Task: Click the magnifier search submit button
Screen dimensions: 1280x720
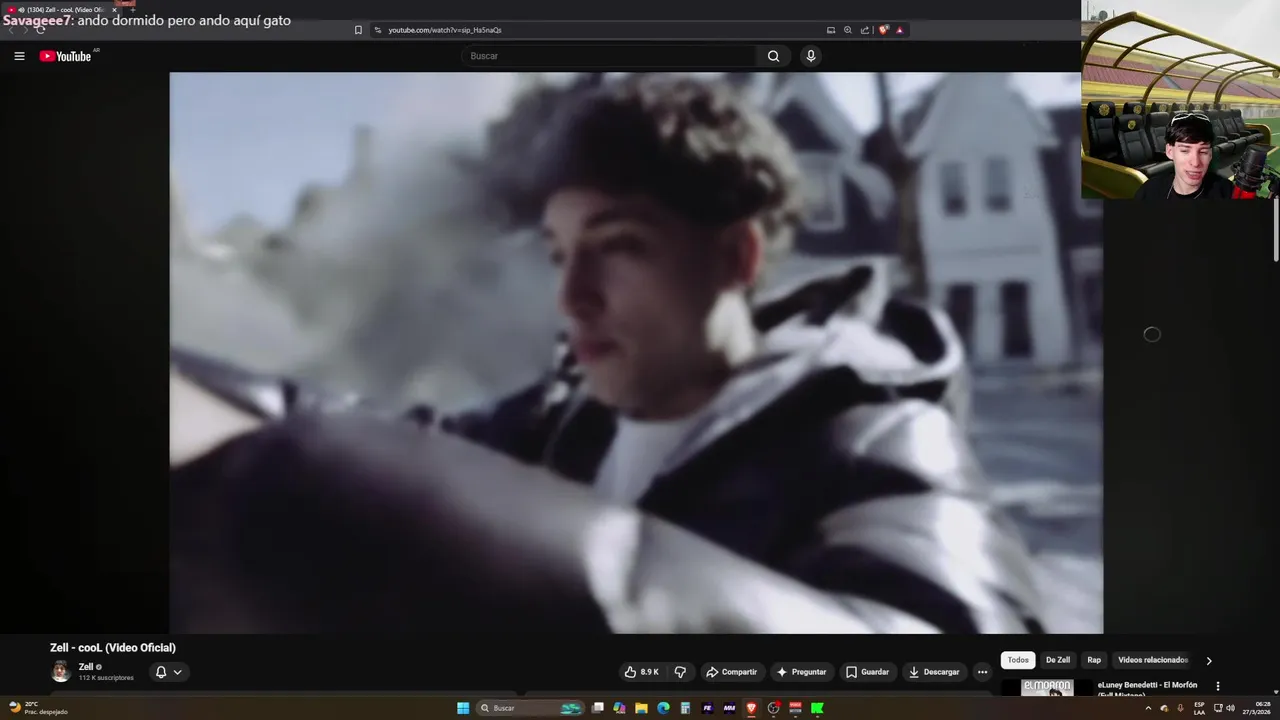Action: (773, 56)
